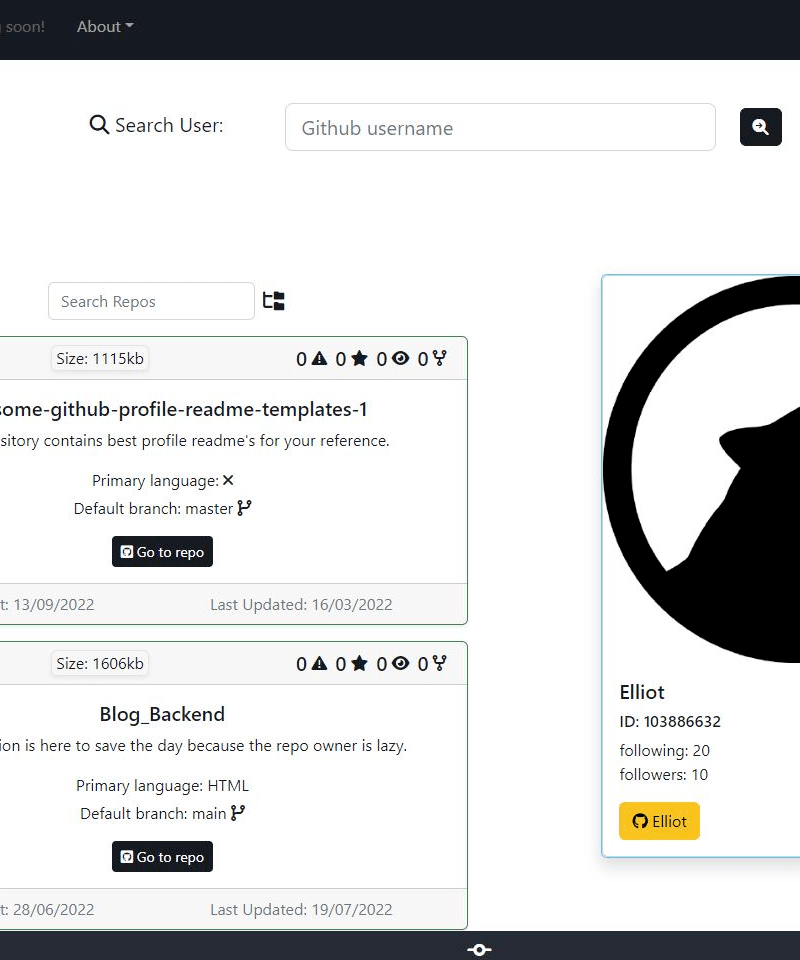Click the search user magnifier button
Viewport: 800px width, 960px height.
[x=760, y=127]
